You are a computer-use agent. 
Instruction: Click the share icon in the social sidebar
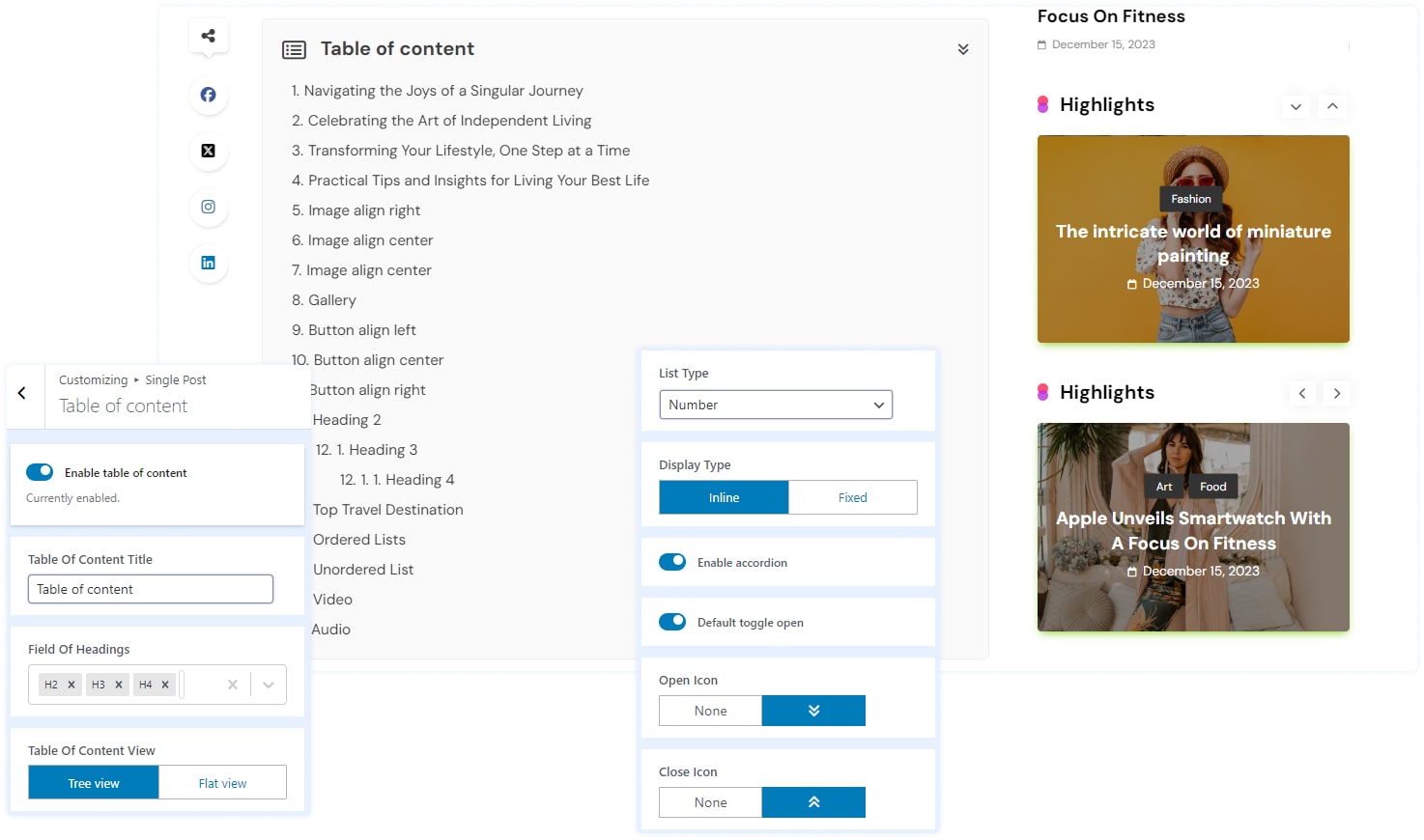coord(208,37)
